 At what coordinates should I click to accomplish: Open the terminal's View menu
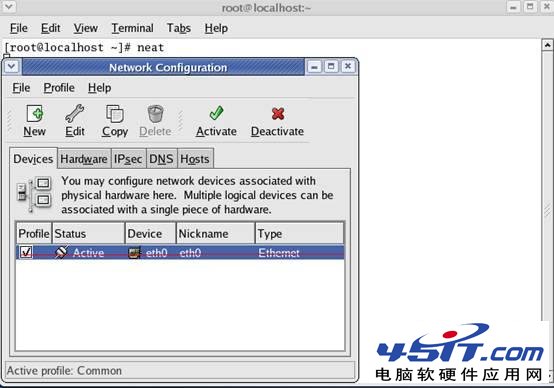(x=86, y=28)
